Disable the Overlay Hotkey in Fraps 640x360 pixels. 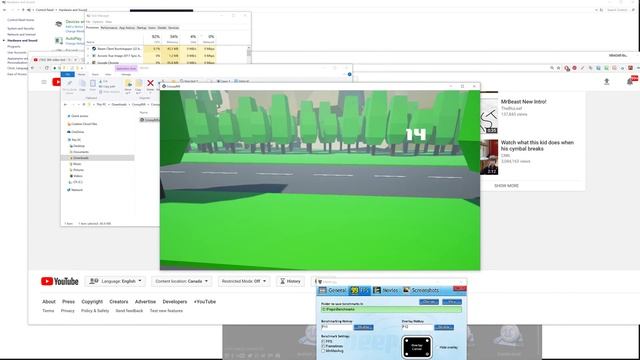444,327
